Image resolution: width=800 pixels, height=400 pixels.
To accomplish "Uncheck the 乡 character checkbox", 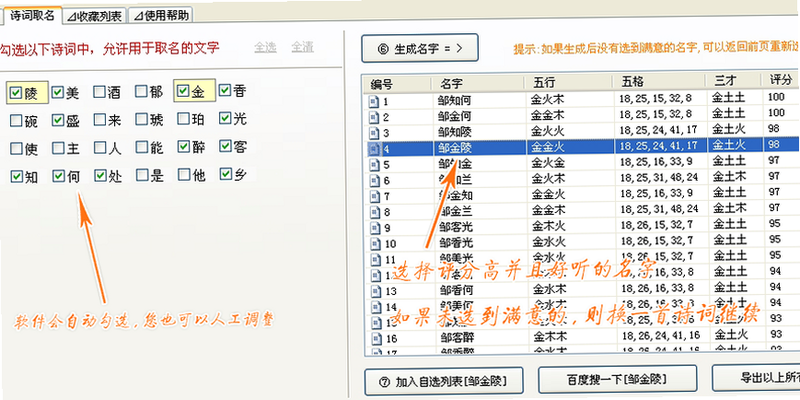I will 226,174.
